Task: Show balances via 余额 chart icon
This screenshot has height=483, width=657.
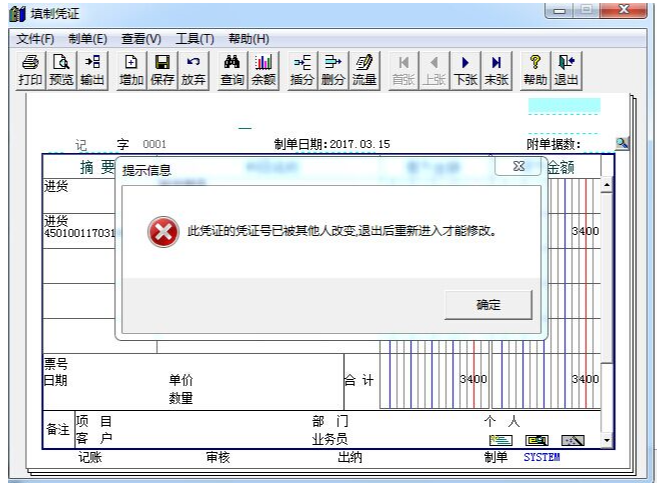Action: (x=263, y=70)
